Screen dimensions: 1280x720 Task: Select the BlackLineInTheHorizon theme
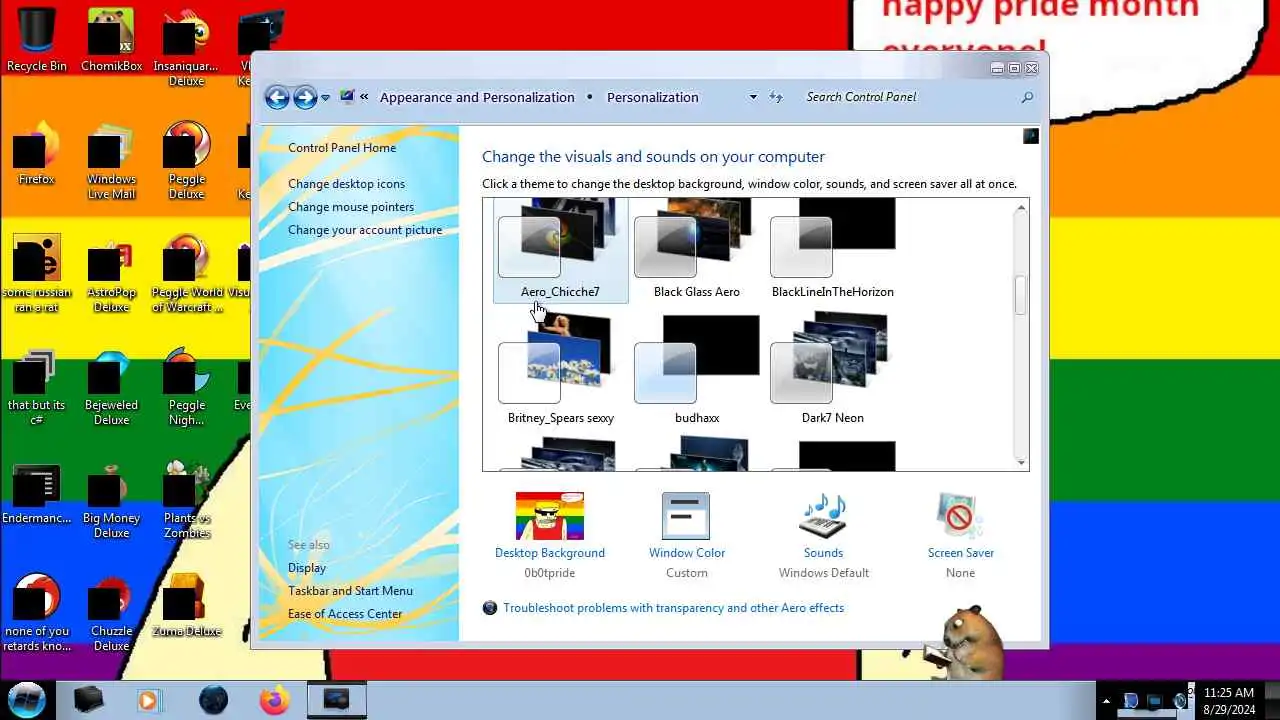(x=832, y=250)
